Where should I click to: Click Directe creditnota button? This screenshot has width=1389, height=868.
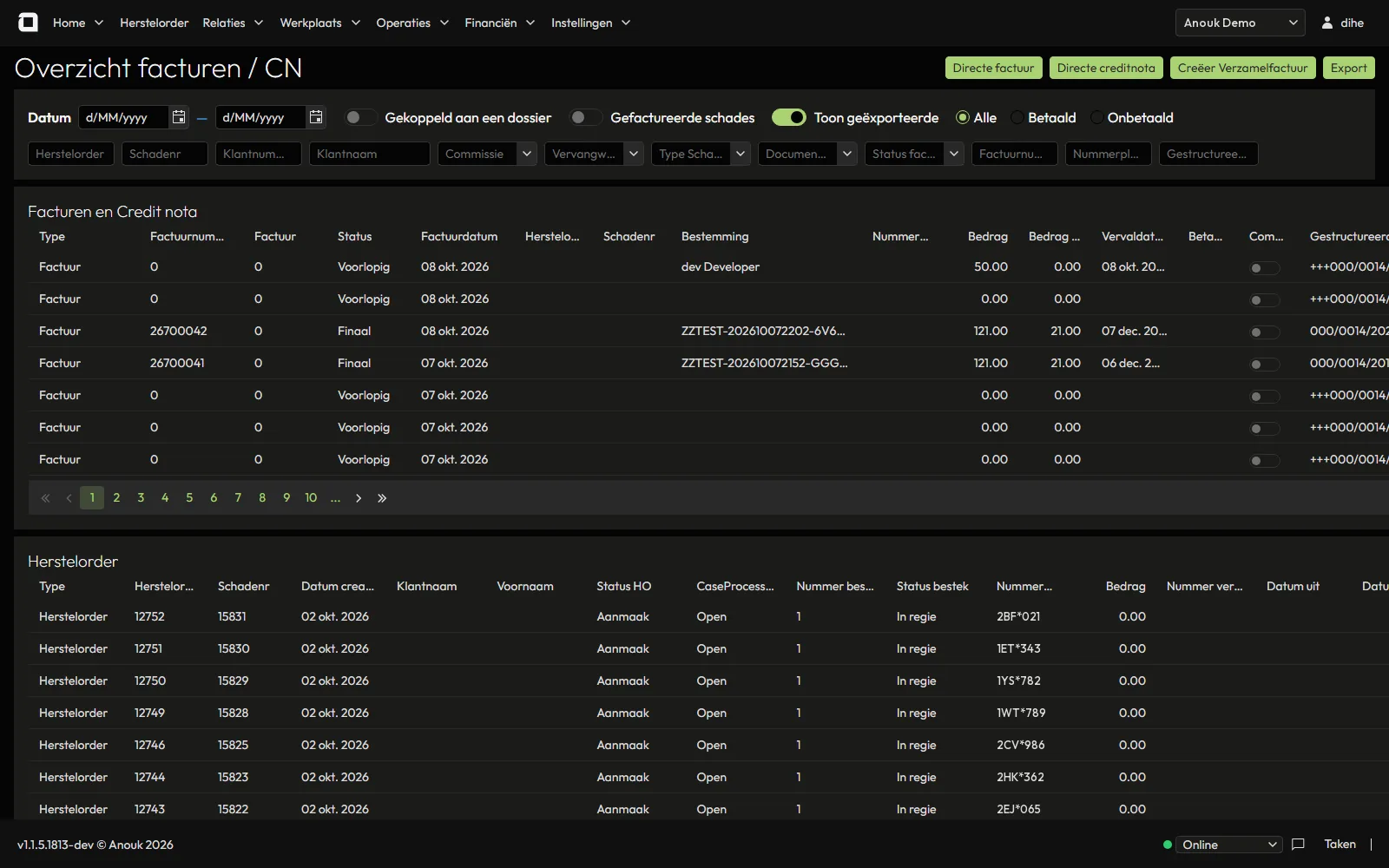click(1106, 68)
